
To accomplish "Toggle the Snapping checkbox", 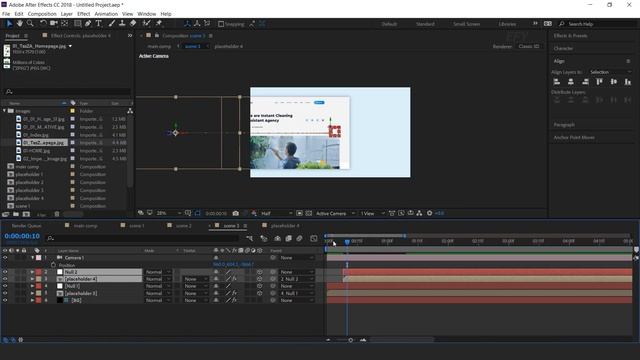I will [221, 24].
